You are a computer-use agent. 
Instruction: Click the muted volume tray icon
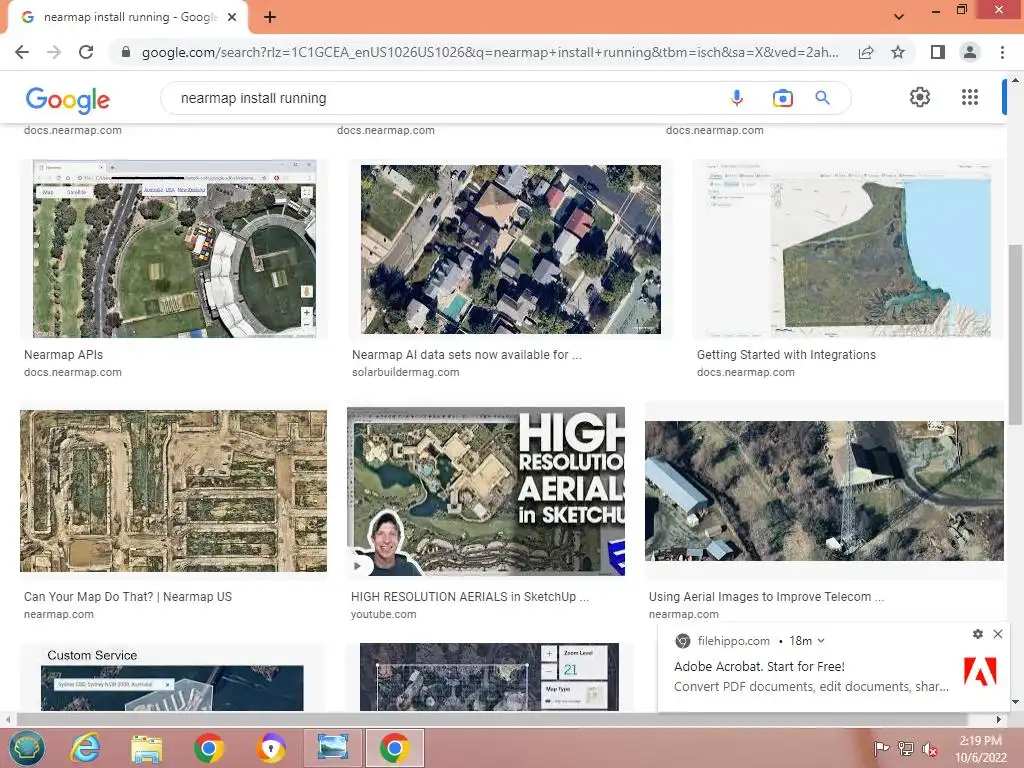click(x=929, y=749)
